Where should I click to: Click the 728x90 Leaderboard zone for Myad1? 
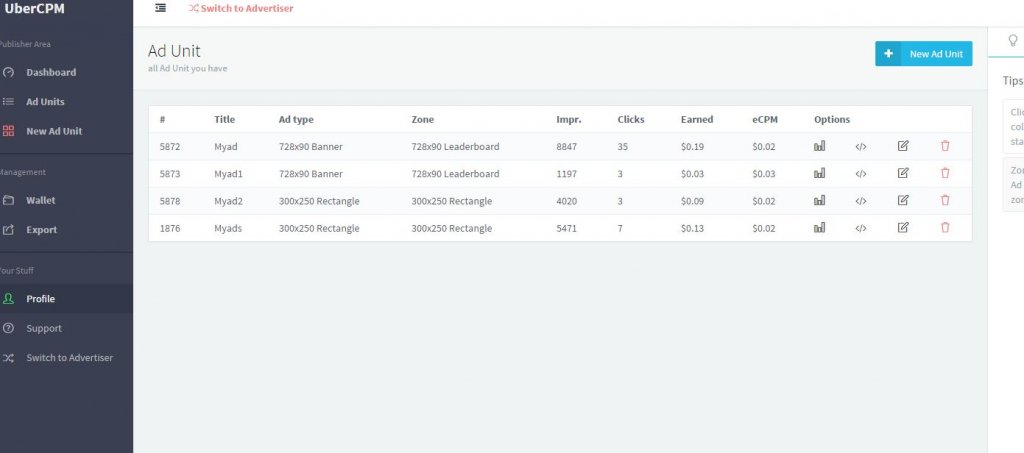(x=455, y=174)
